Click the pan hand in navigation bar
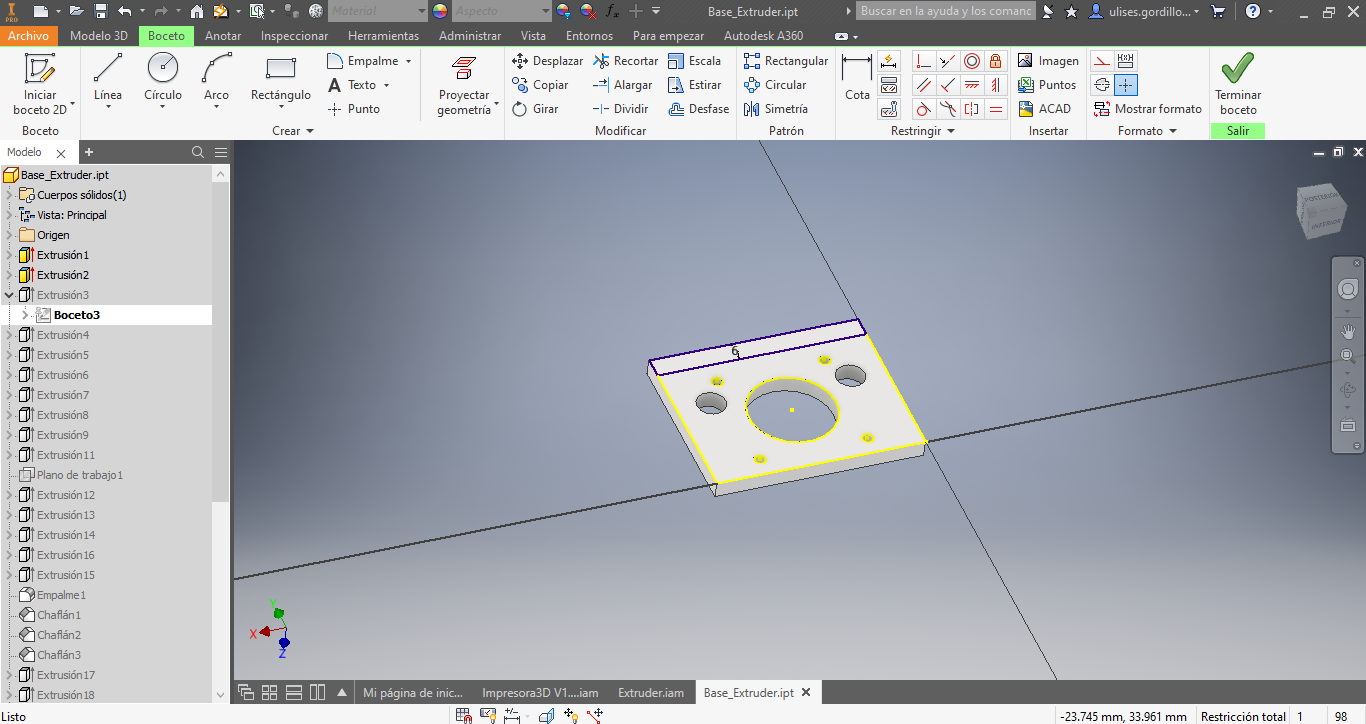 [x=1348, y=331]
